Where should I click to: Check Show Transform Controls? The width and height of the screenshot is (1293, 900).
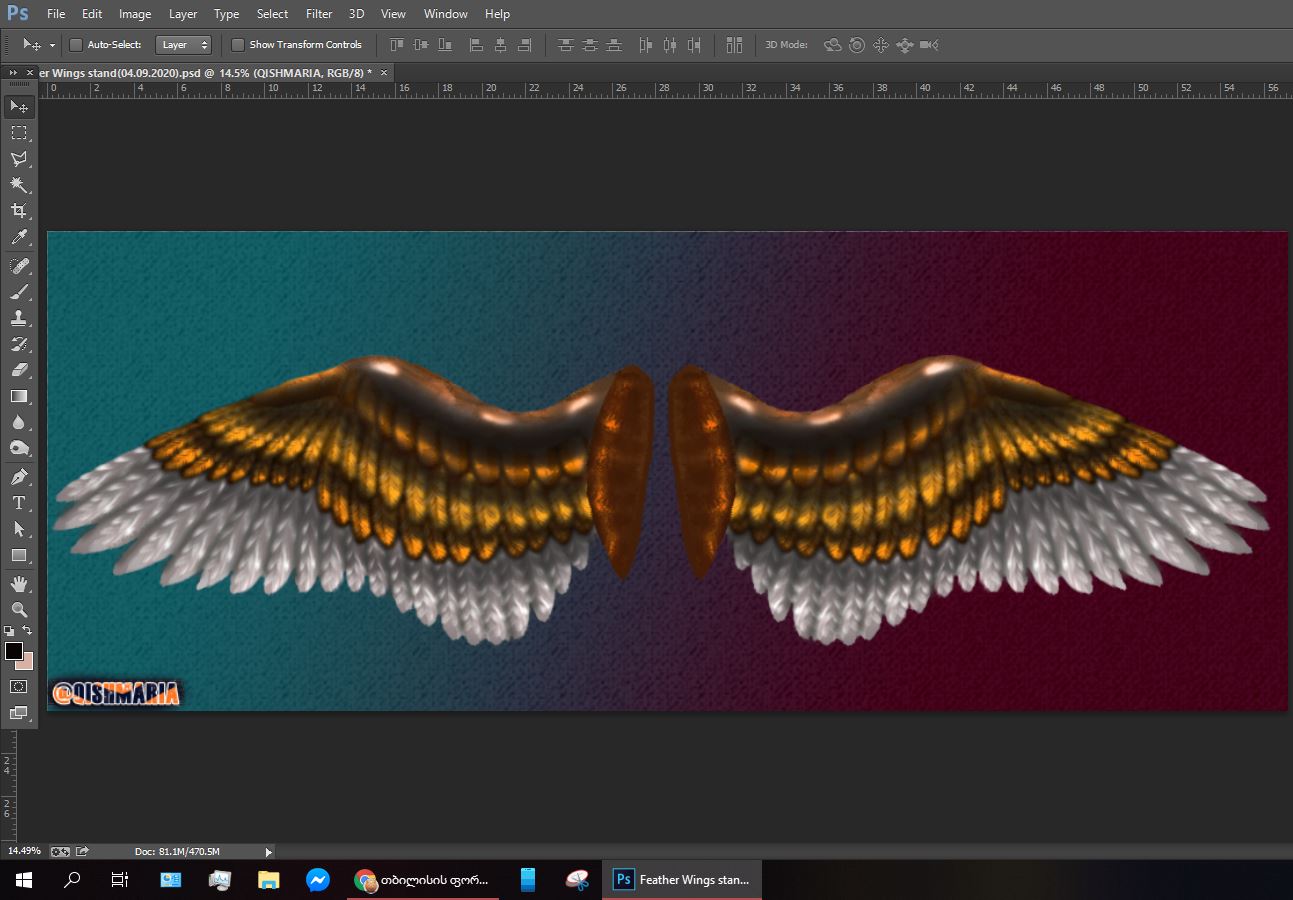[x=238, y=45]
